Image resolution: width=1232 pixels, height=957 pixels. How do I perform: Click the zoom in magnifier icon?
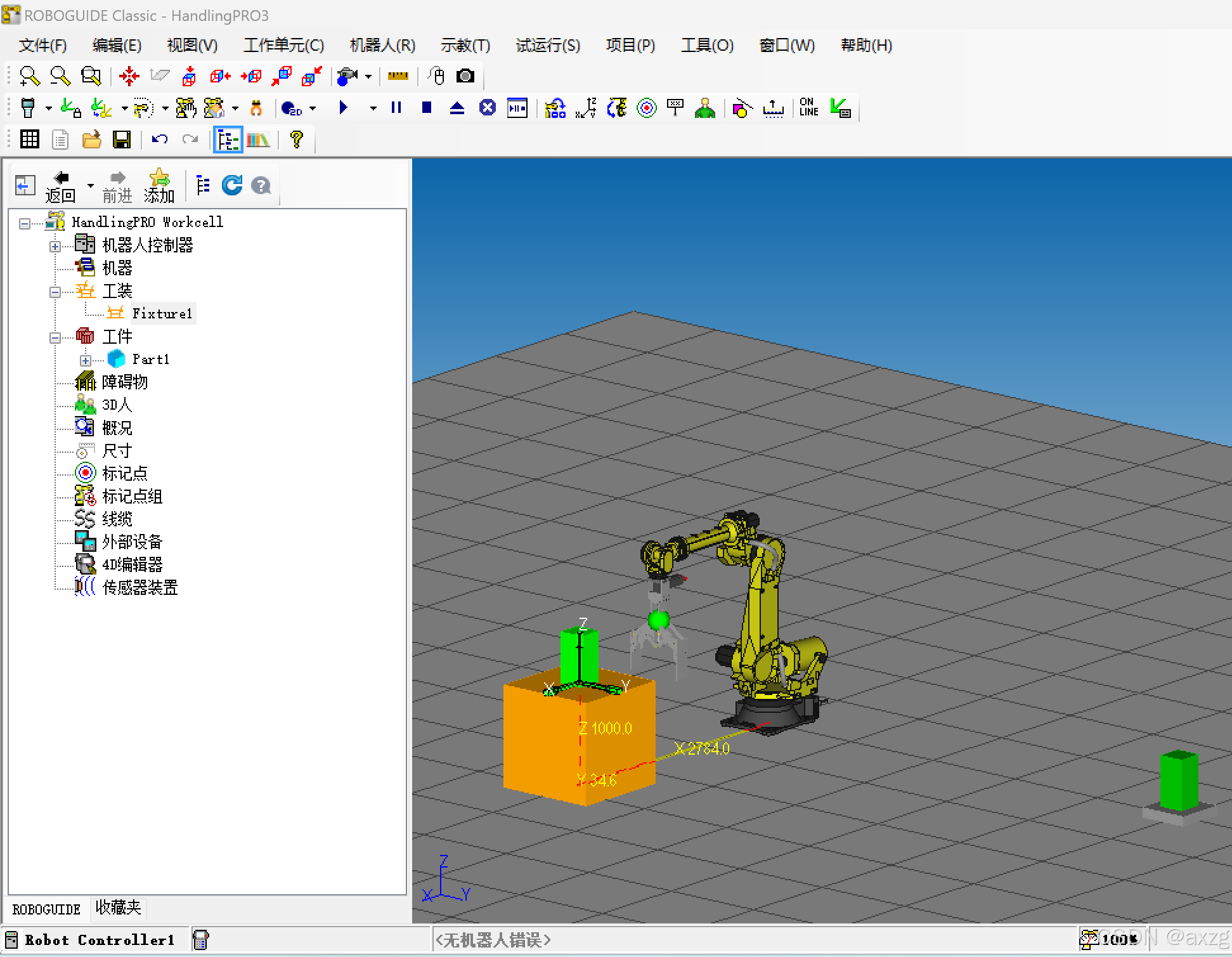tap(29, 77)
